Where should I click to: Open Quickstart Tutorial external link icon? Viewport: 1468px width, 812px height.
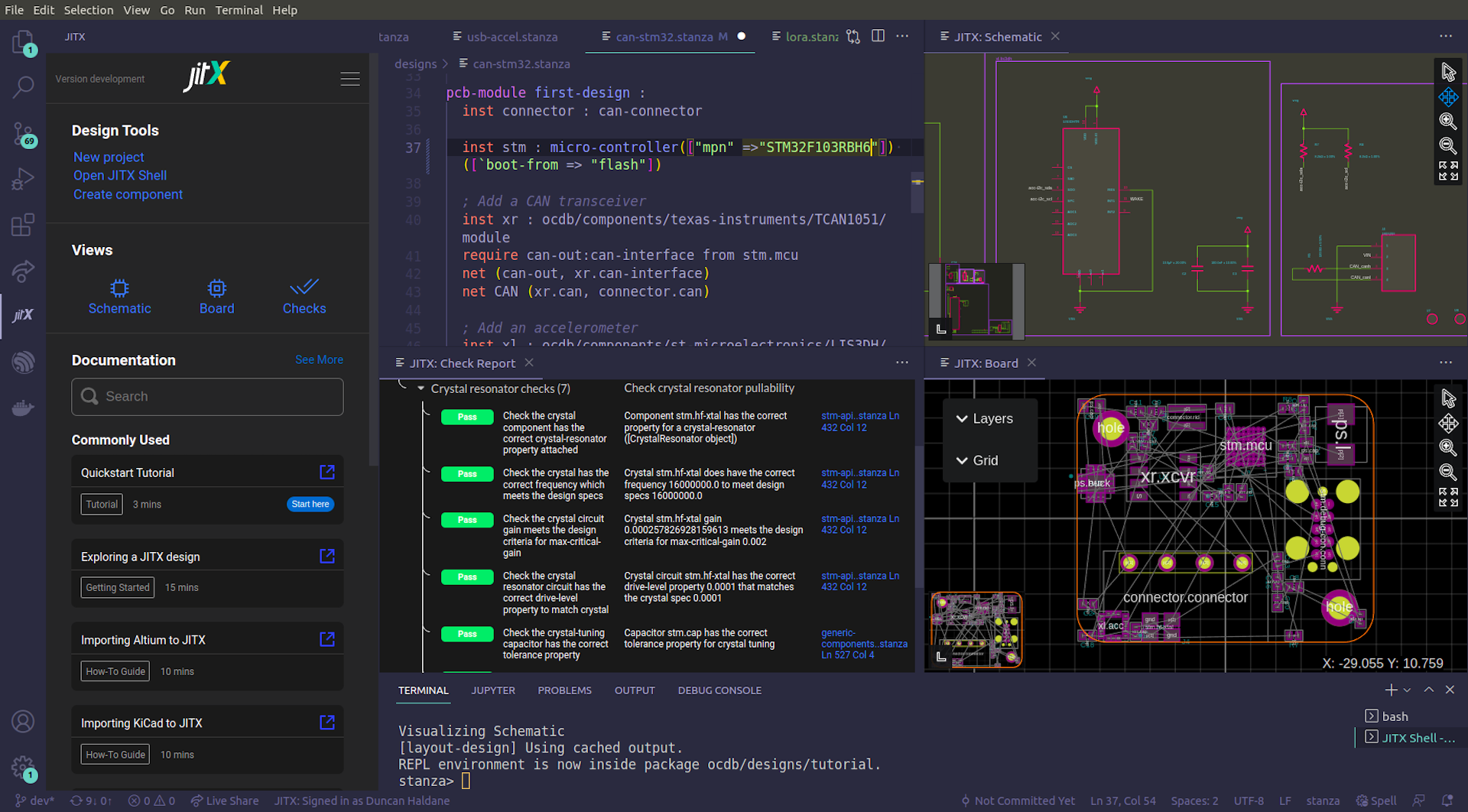click(x=327, y=472)
